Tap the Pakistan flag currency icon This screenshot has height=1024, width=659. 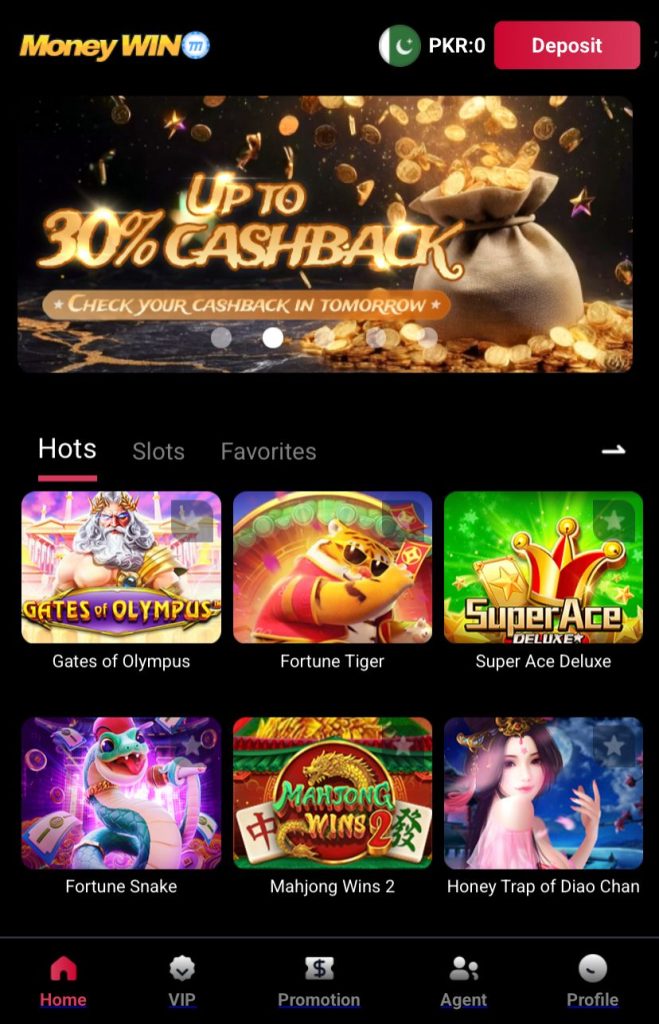tap(400, 46)
